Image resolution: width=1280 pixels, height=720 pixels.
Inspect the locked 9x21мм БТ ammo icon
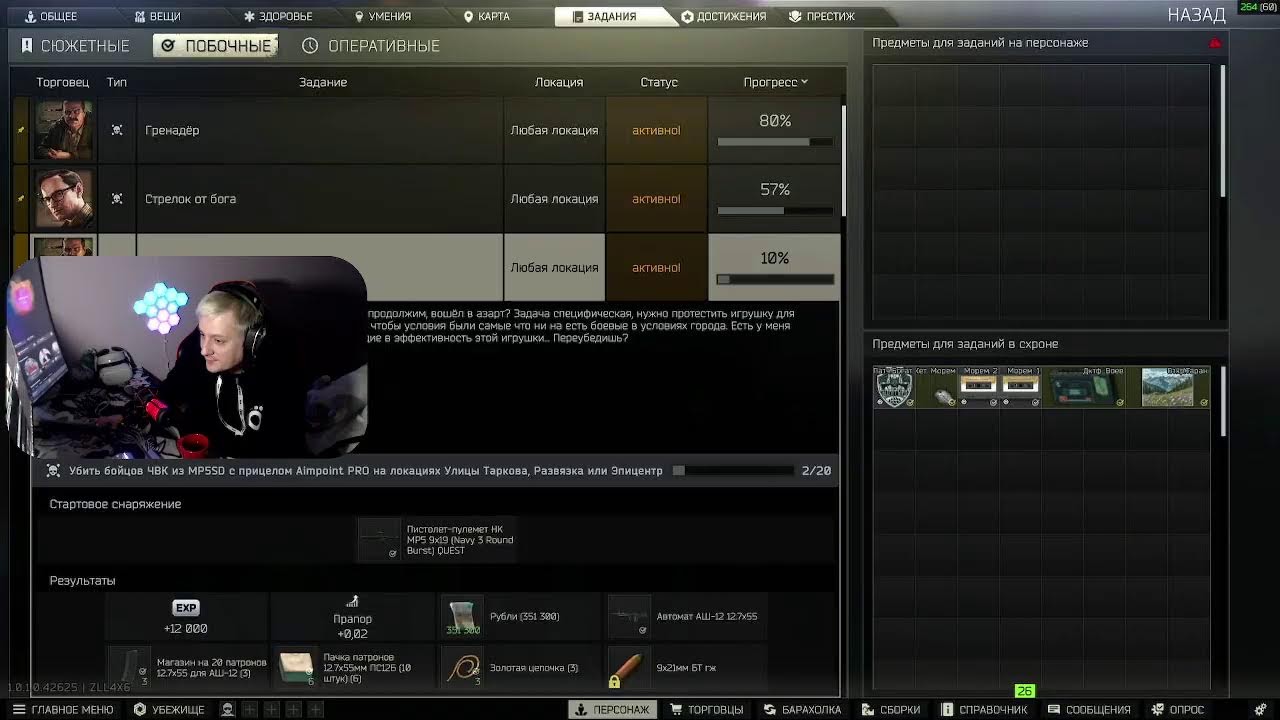coord(629,667)
